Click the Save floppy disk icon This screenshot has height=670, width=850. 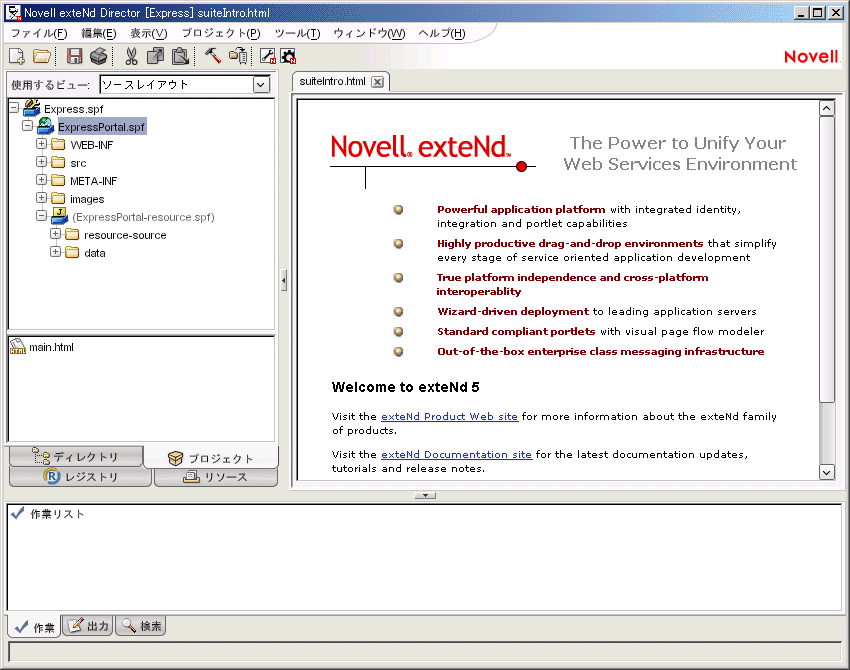(x=74, y=56)
